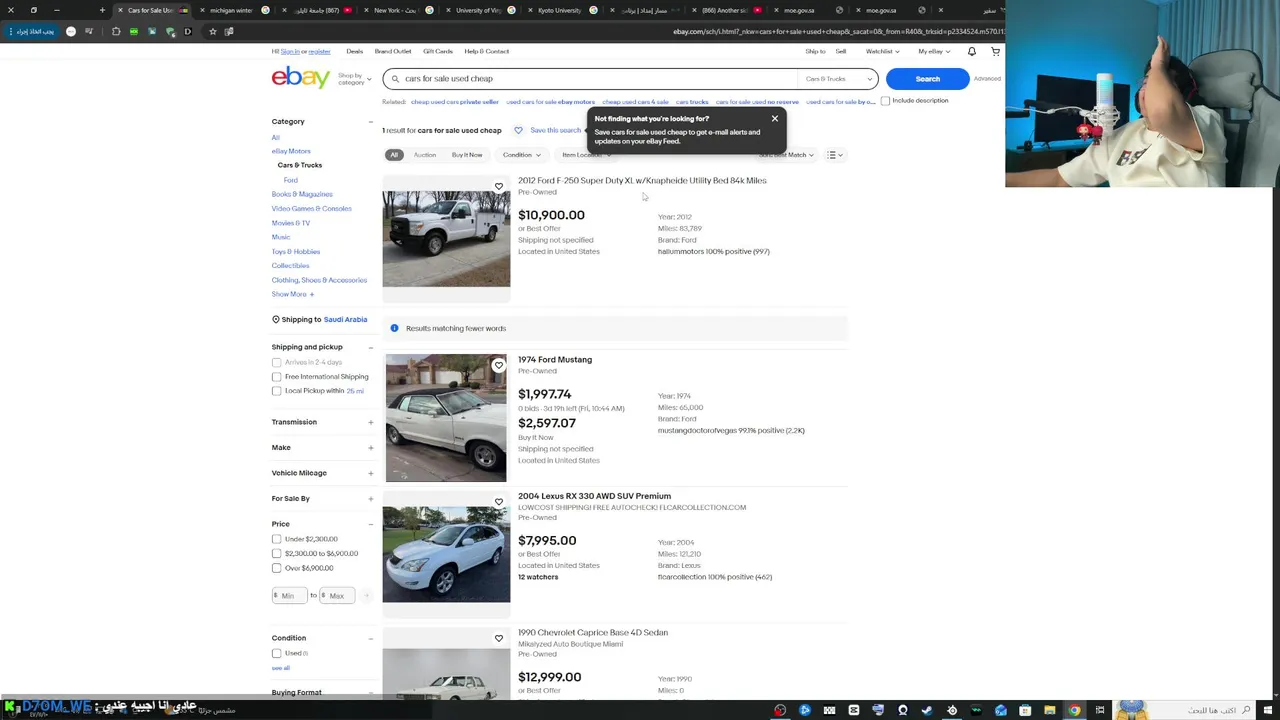Click the Saudi Arabia shipping location link

tap(345, 319)
